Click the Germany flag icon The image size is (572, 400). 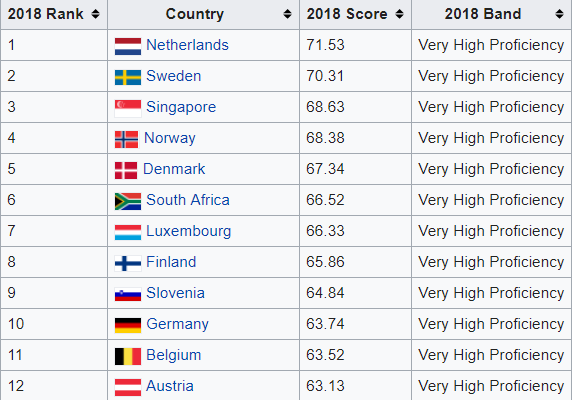[128, 325]
